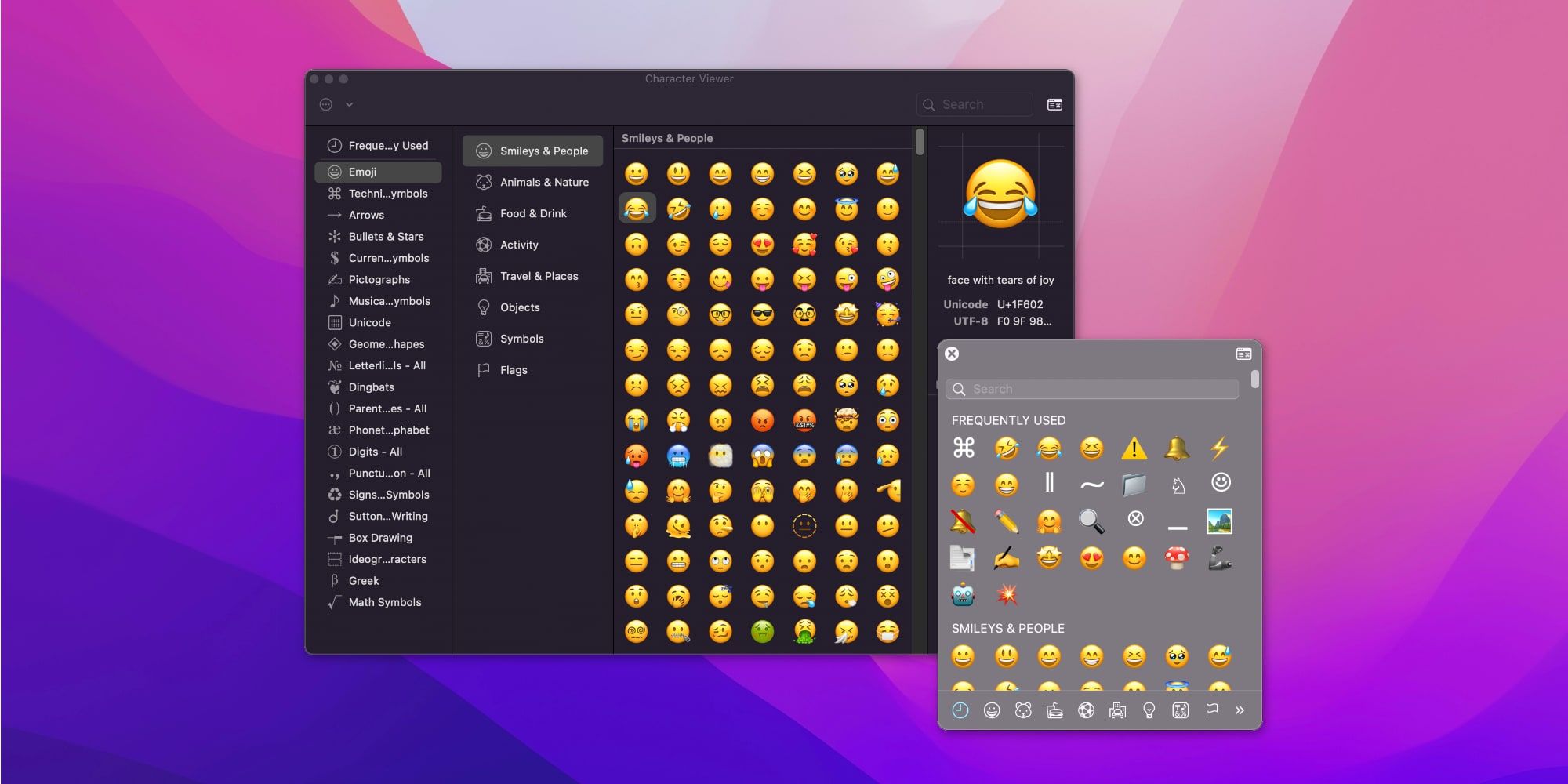Choose the Arrows category

click(x=378, y=215)
